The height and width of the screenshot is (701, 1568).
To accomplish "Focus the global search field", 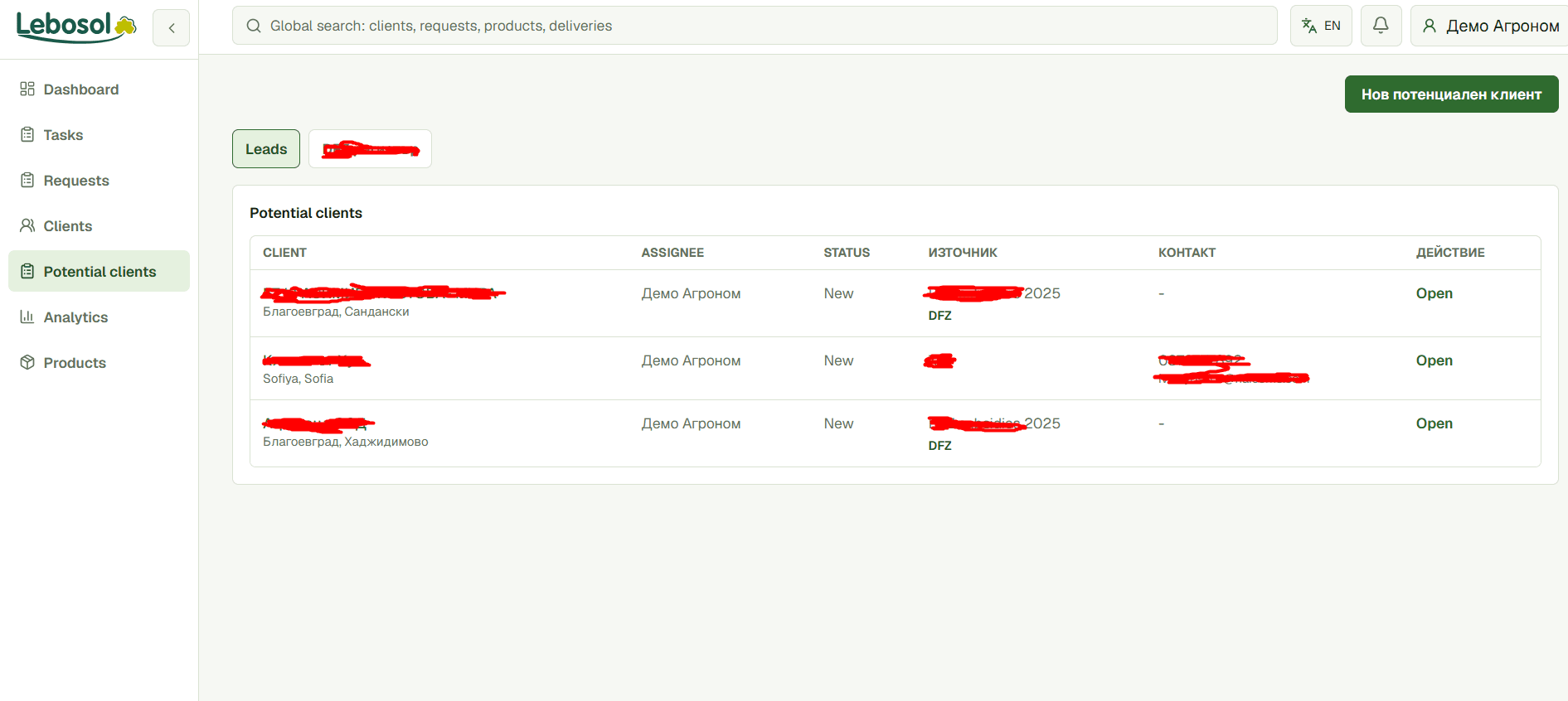I will tap(755, 26).
